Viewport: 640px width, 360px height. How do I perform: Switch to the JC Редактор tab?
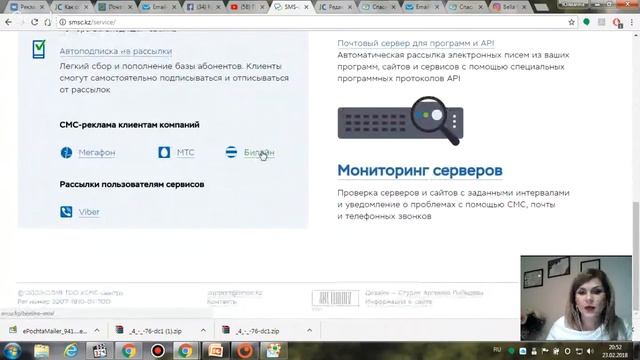(335, 7)
